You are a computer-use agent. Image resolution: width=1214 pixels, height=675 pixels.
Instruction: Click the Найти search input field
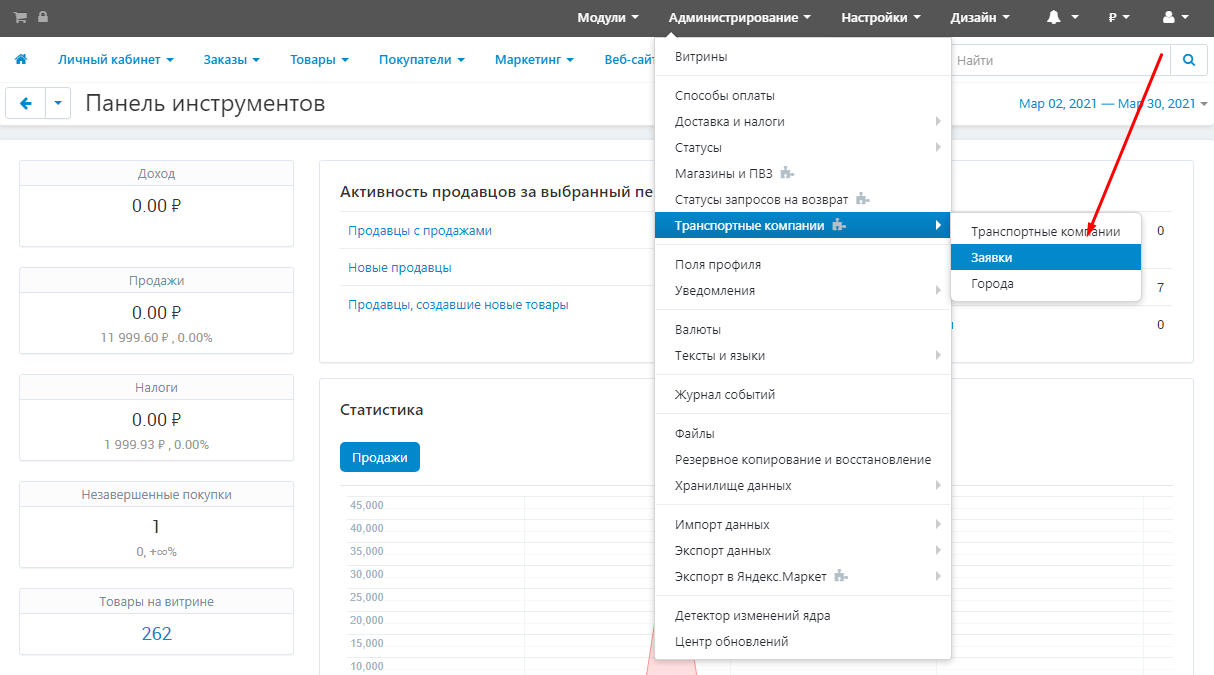click(x=1058, y=61)
